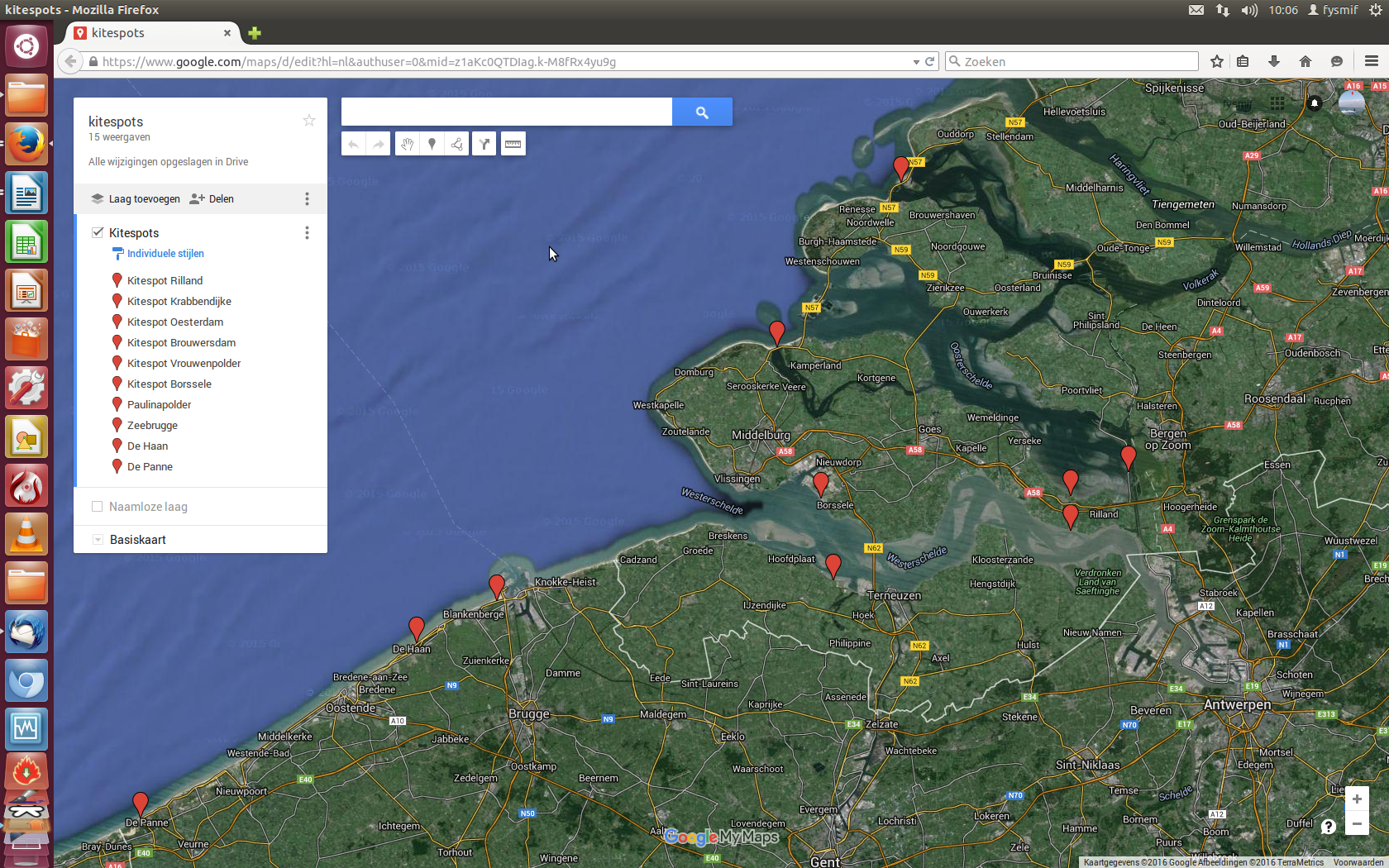The image size is (1389, 868).
Task: Enable the Naamloze laag checkbox
Action: click(x=98, y=507)
